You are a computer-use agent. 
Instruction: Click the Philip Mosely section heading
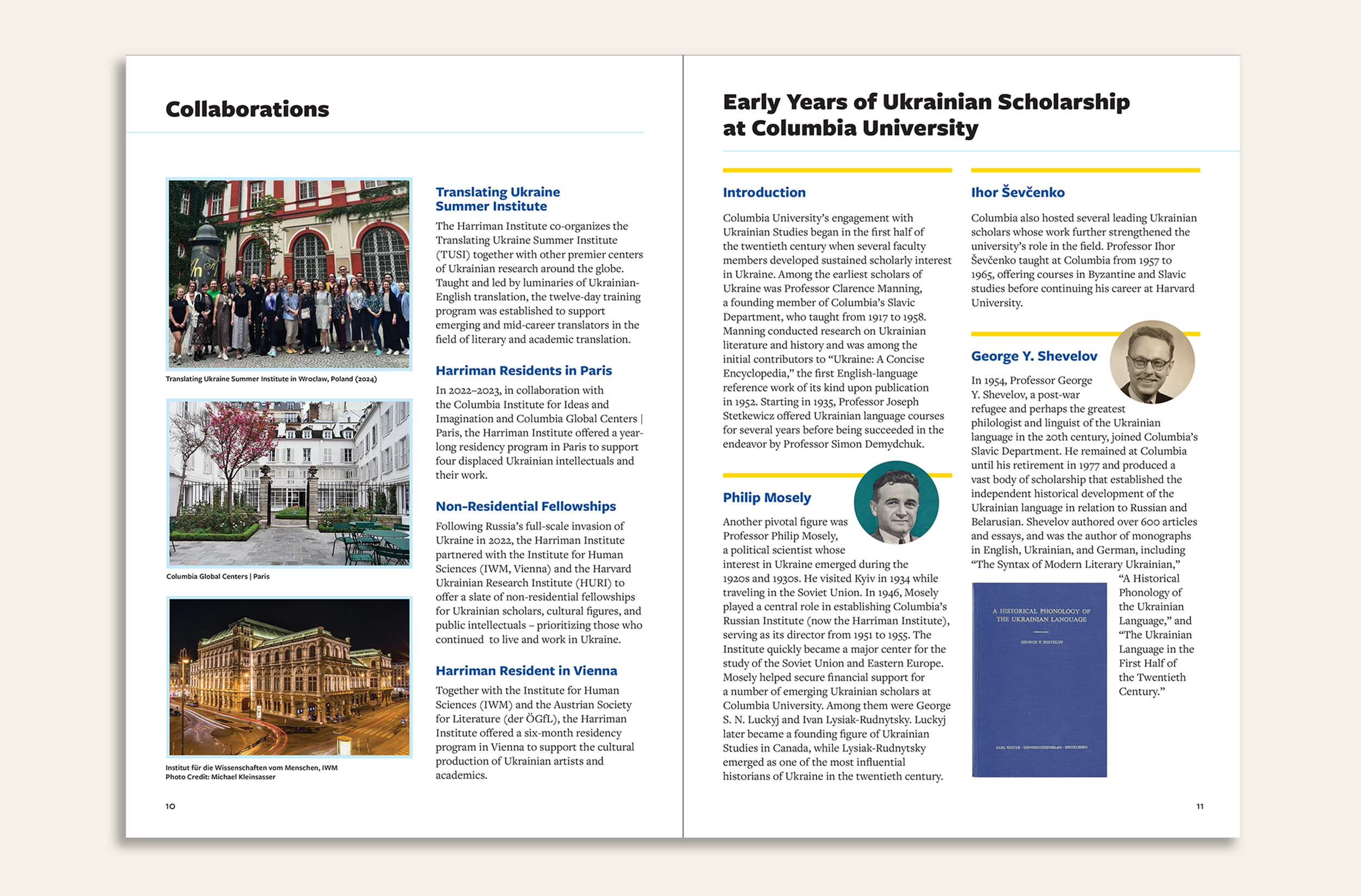pos(767,498)
